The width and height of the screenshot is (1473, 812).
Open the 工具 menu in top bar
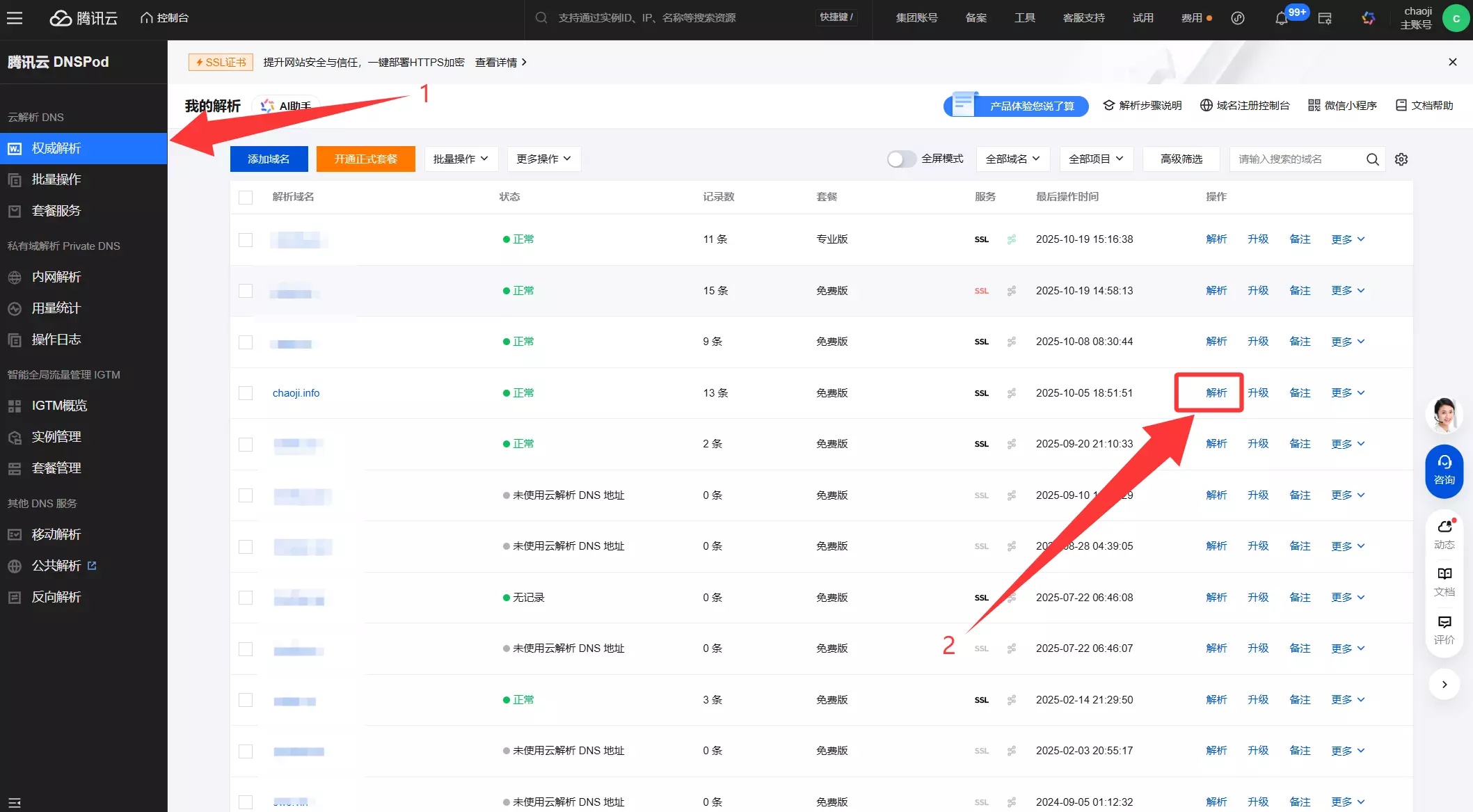click(1024, 17)
